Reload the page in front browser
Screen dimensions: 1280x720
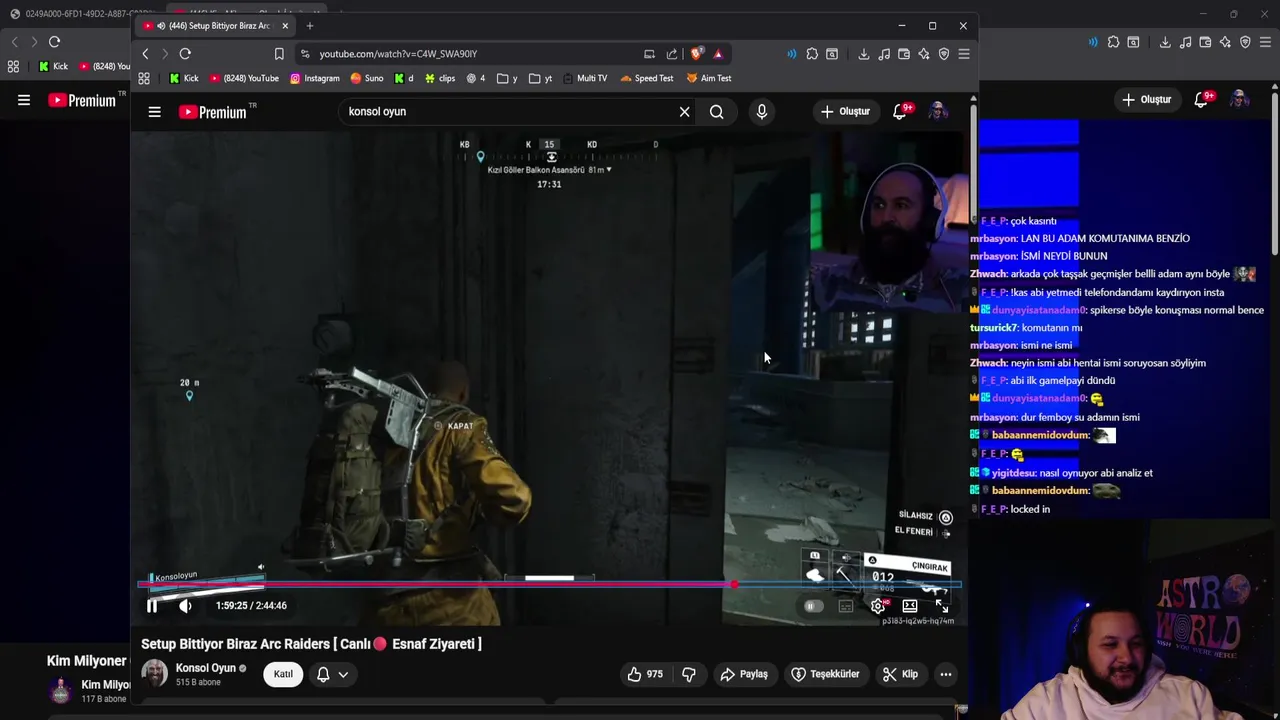pos(185,54)
